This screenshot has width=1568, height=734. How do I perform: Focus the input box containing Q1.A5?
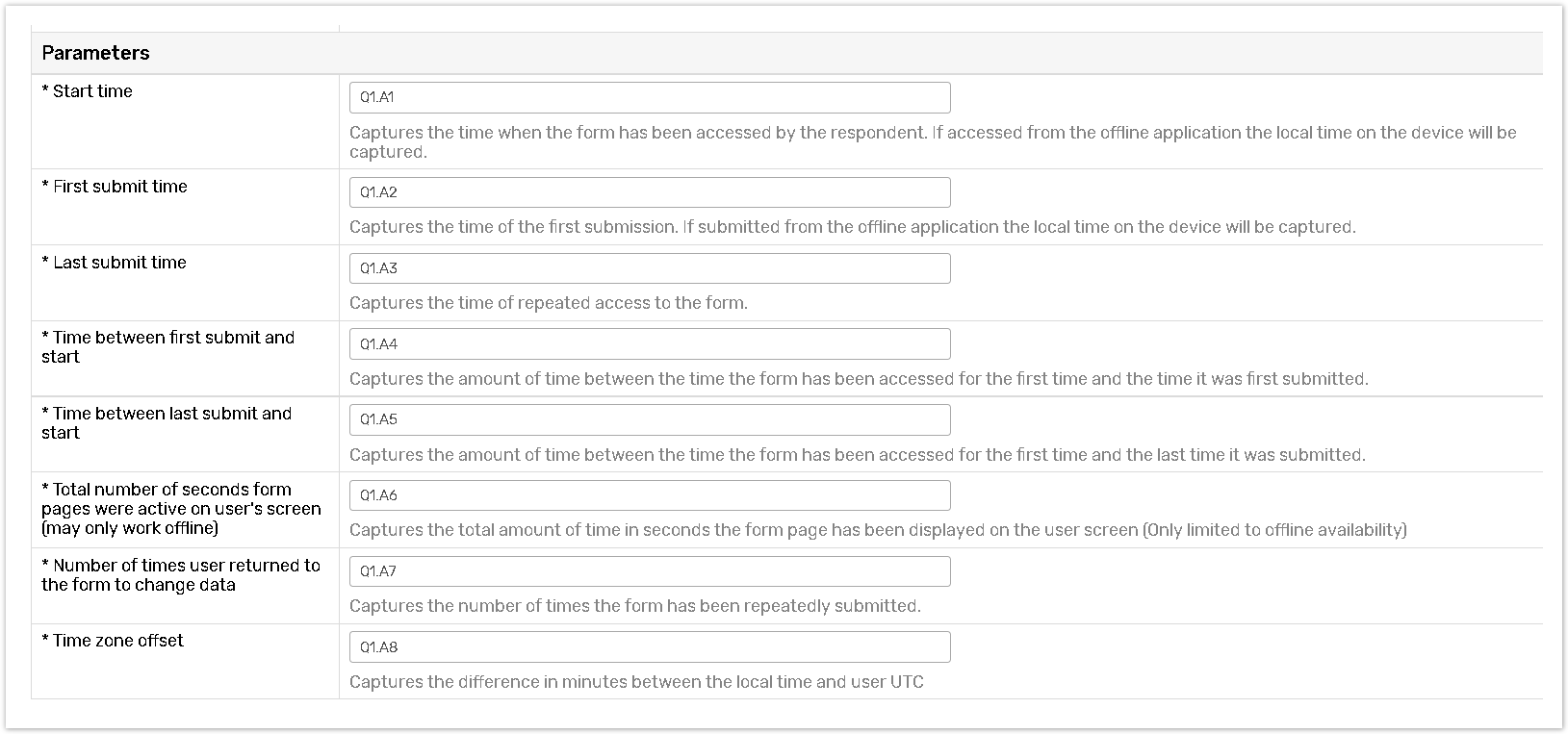pos(650,419)
